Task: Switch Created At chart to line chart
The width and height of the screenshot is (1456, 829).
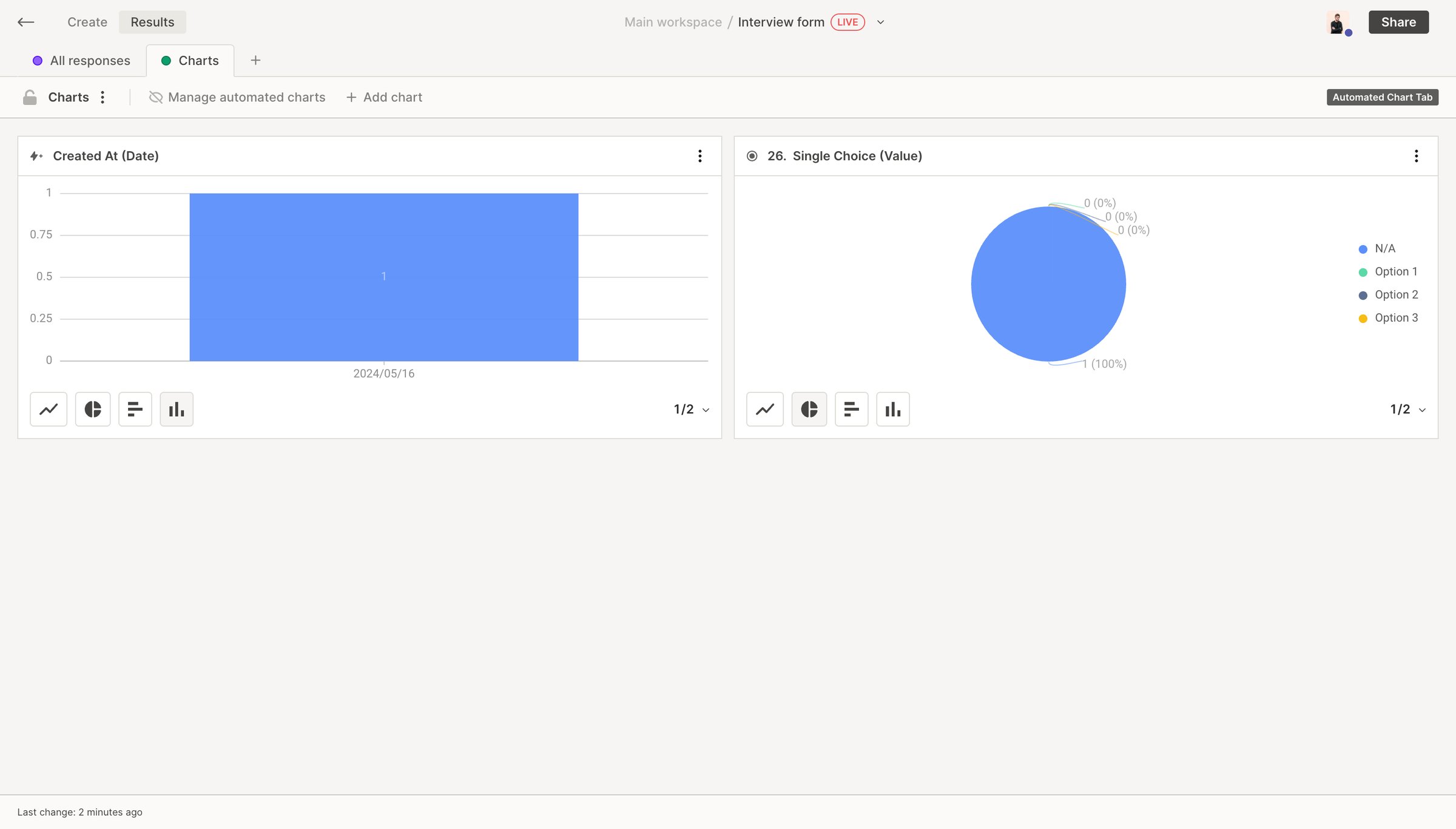Action: click(x=49, y=409)
